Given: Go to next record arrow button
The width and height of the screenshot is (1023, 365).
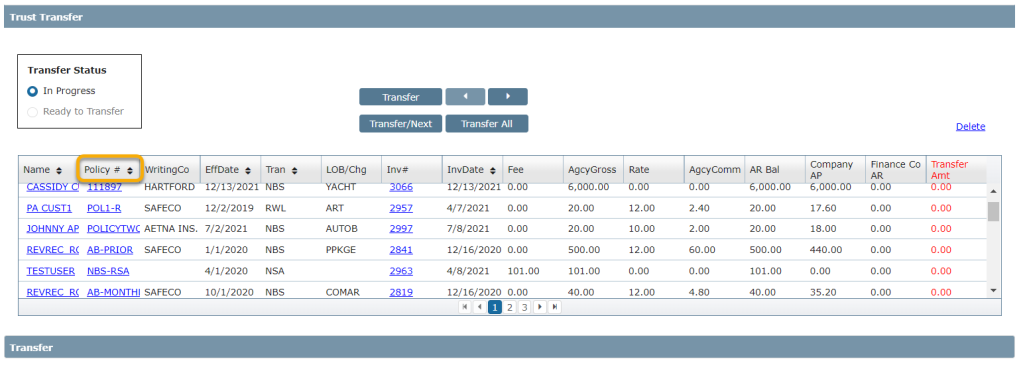Looking at the screenshot, I should click(508, 97).
